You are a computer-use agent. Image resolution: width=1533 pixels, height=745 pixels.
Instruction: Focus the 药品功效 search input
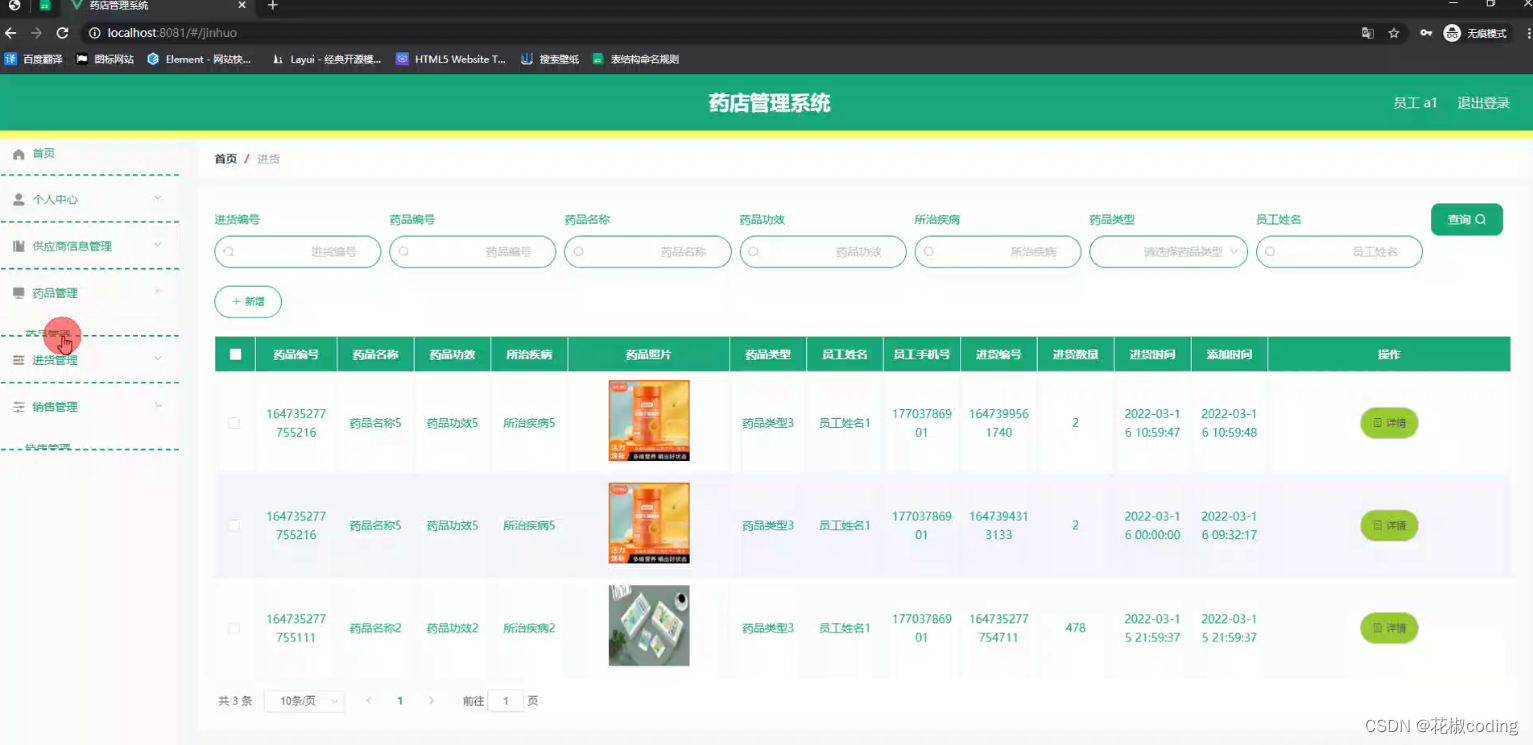pos(823,252)
